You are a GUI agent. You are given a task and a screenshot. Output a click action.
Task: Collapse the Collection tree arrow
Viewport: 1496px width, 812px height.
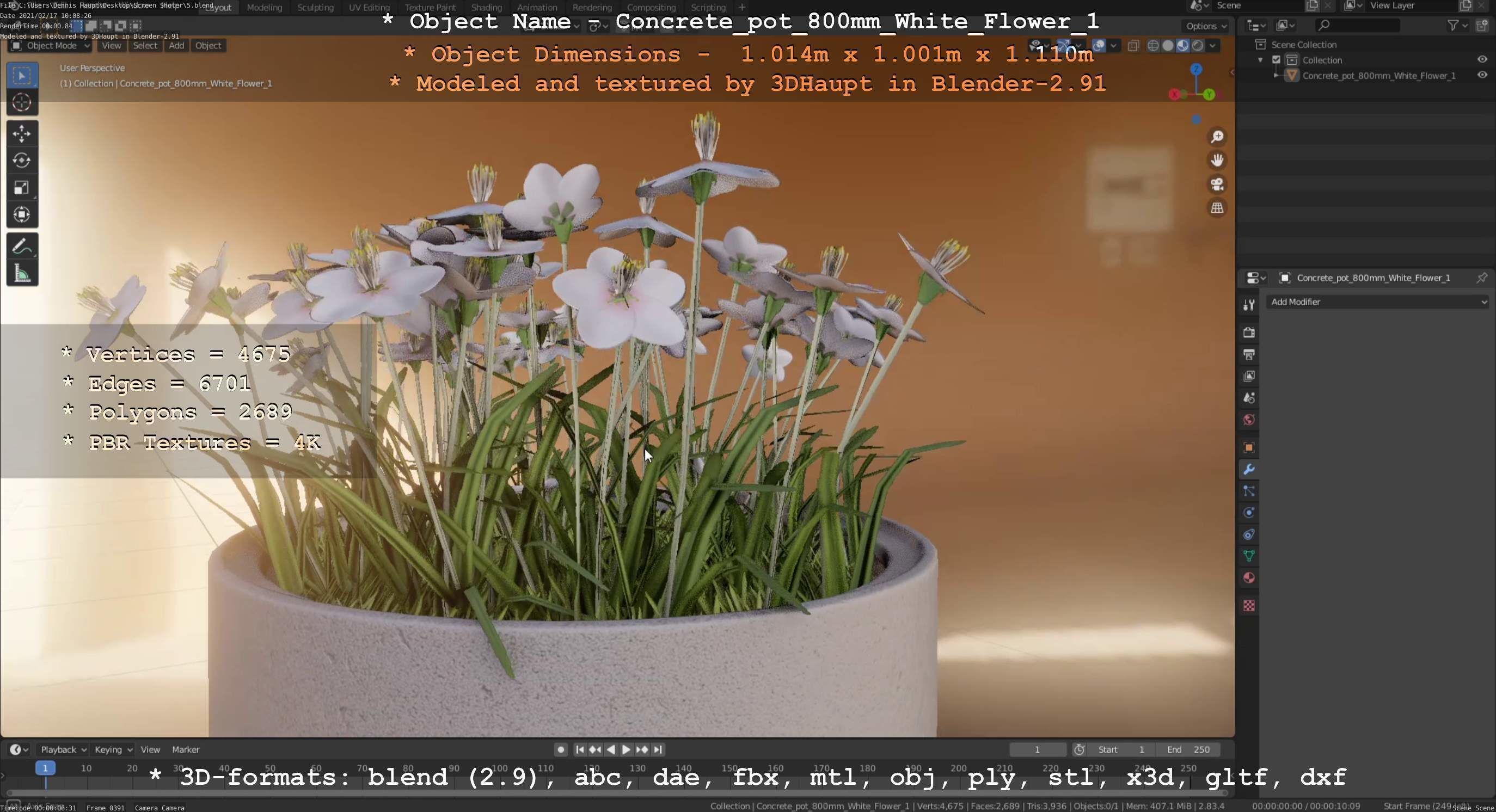(1260, 60)
